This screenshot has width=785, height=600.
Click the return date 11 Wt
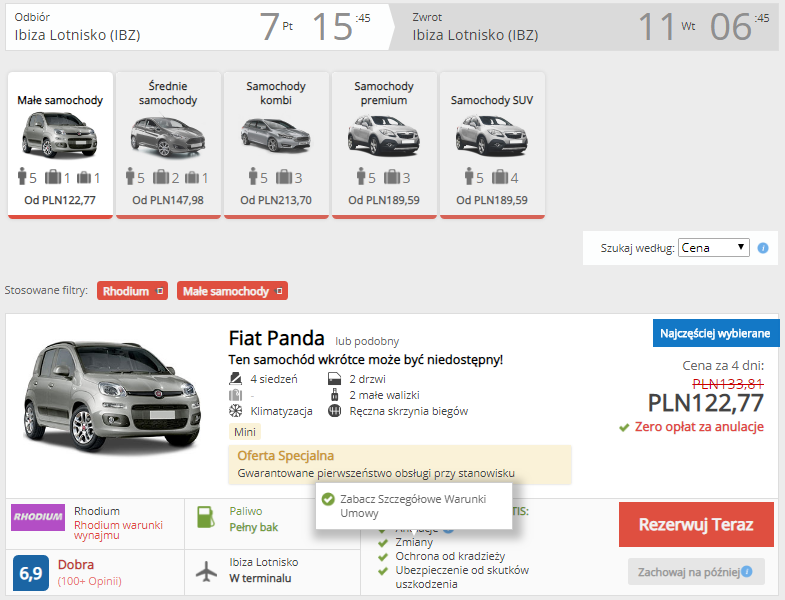[x=667, y=26]
